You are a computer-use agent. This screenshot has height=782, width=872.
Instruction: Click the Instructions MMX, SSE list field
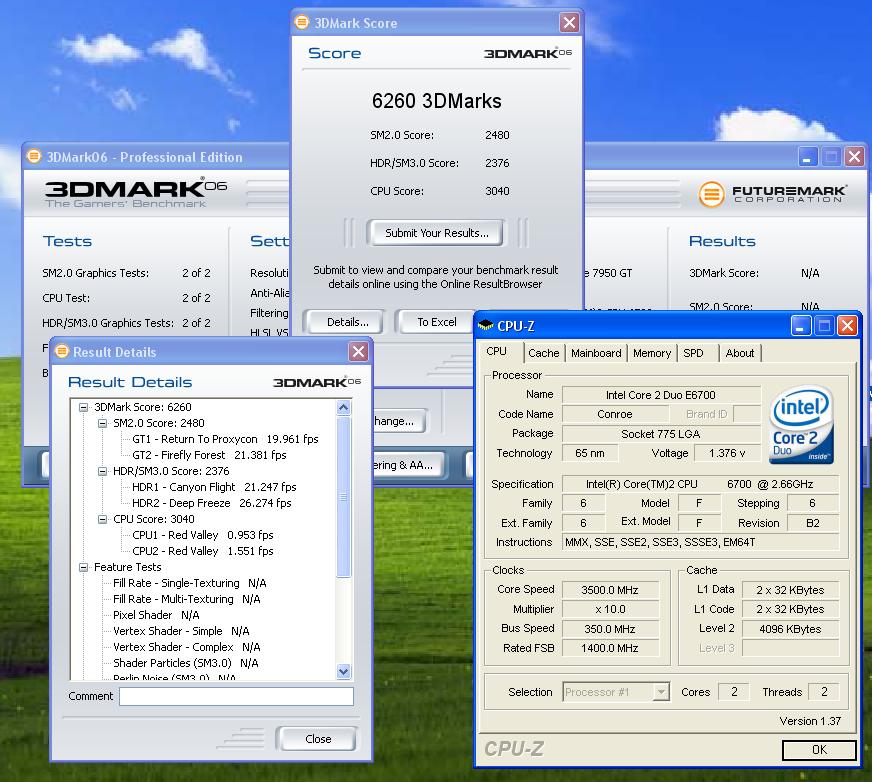(700, 542)
